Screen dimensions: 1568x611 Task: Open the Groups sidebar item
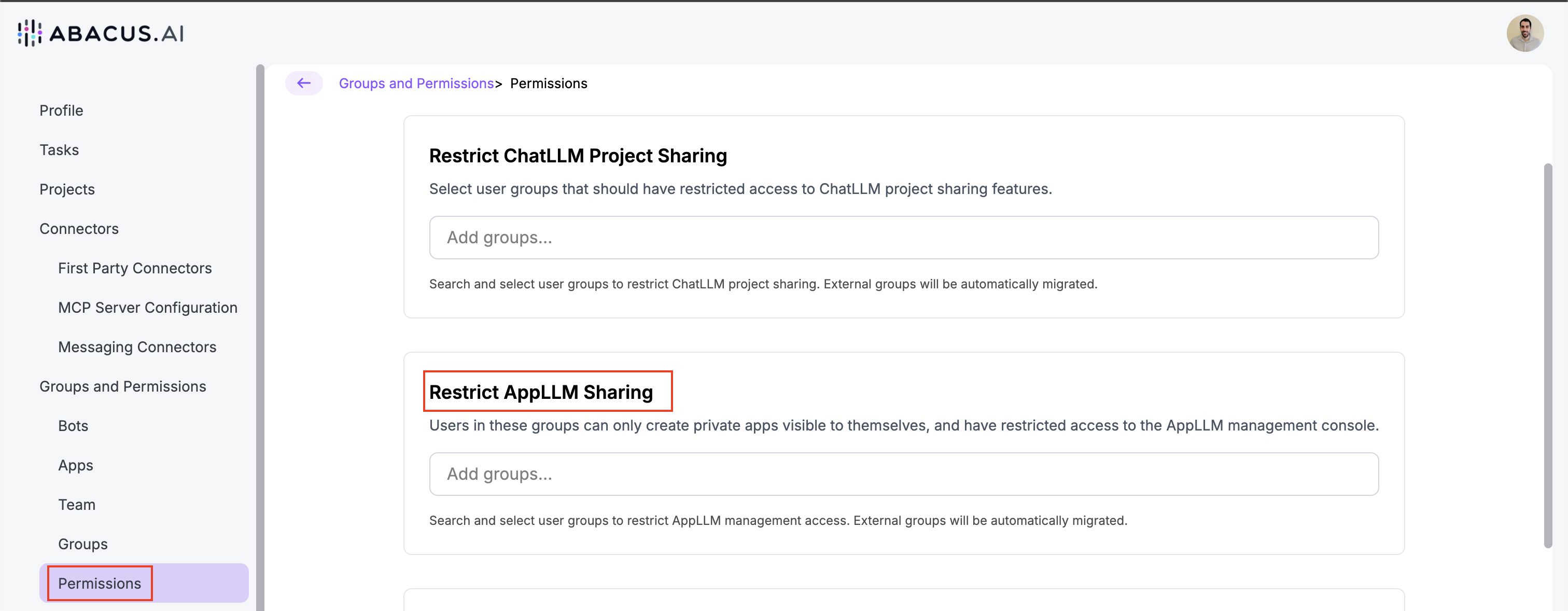83,544
